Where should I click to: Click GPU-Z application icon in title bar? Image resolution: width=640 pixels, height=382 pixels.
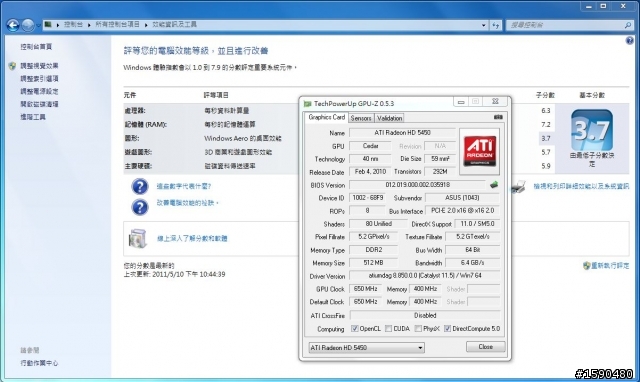[x=308, y=104]
